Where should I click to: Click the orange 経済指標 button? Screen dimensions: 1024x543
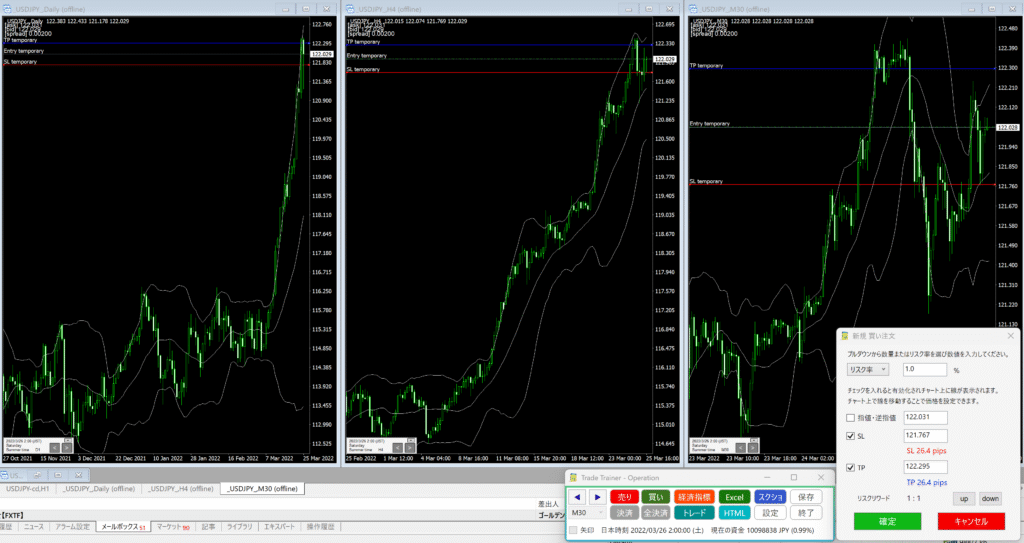tap(694, 497)
